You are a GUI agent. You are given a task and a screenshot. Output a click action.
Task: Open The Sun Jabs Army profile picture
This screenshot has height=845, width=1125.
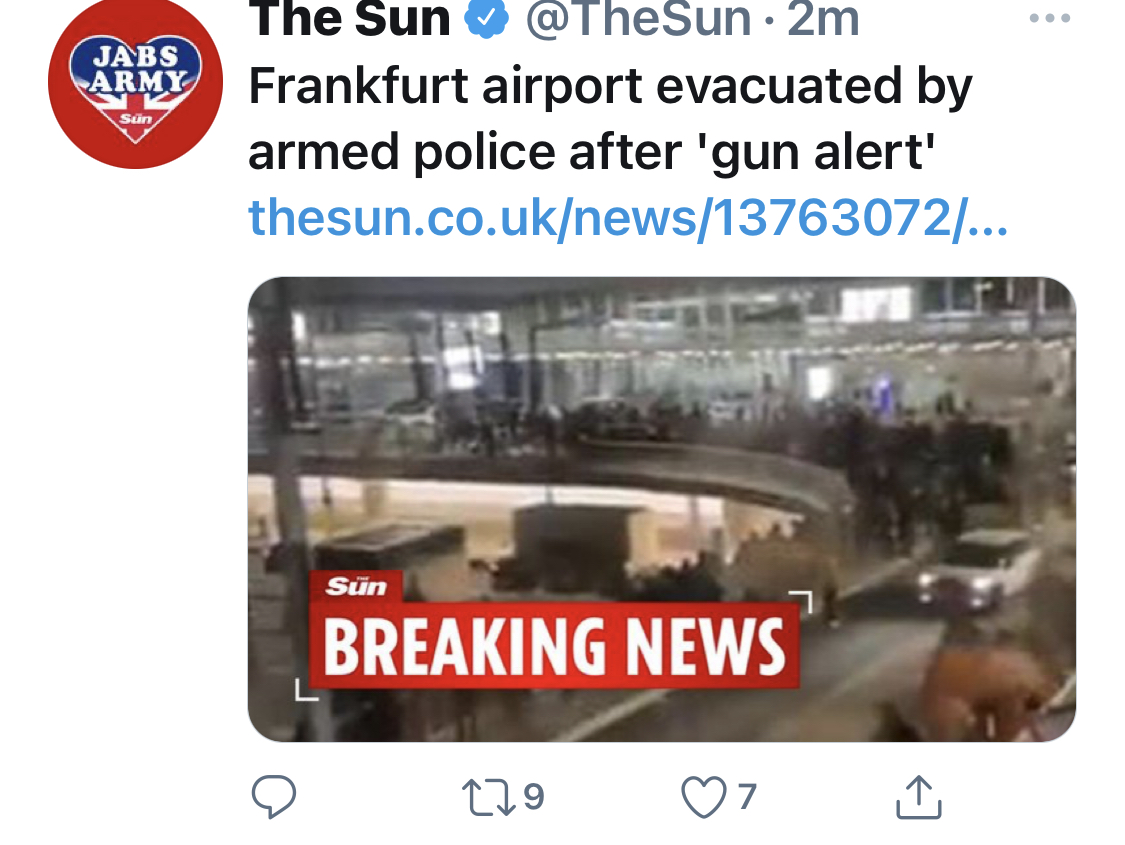[x=136, y=82]
